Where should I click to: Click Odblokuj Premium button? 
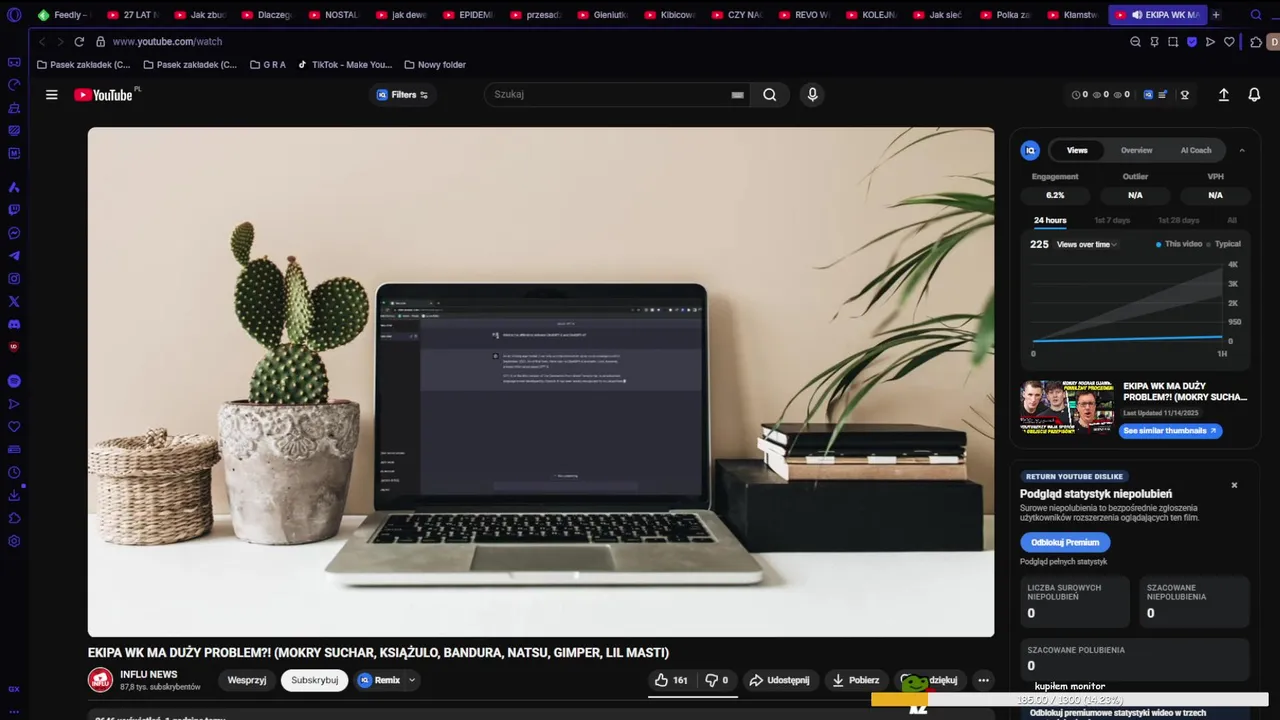(x=1065, y=542)
